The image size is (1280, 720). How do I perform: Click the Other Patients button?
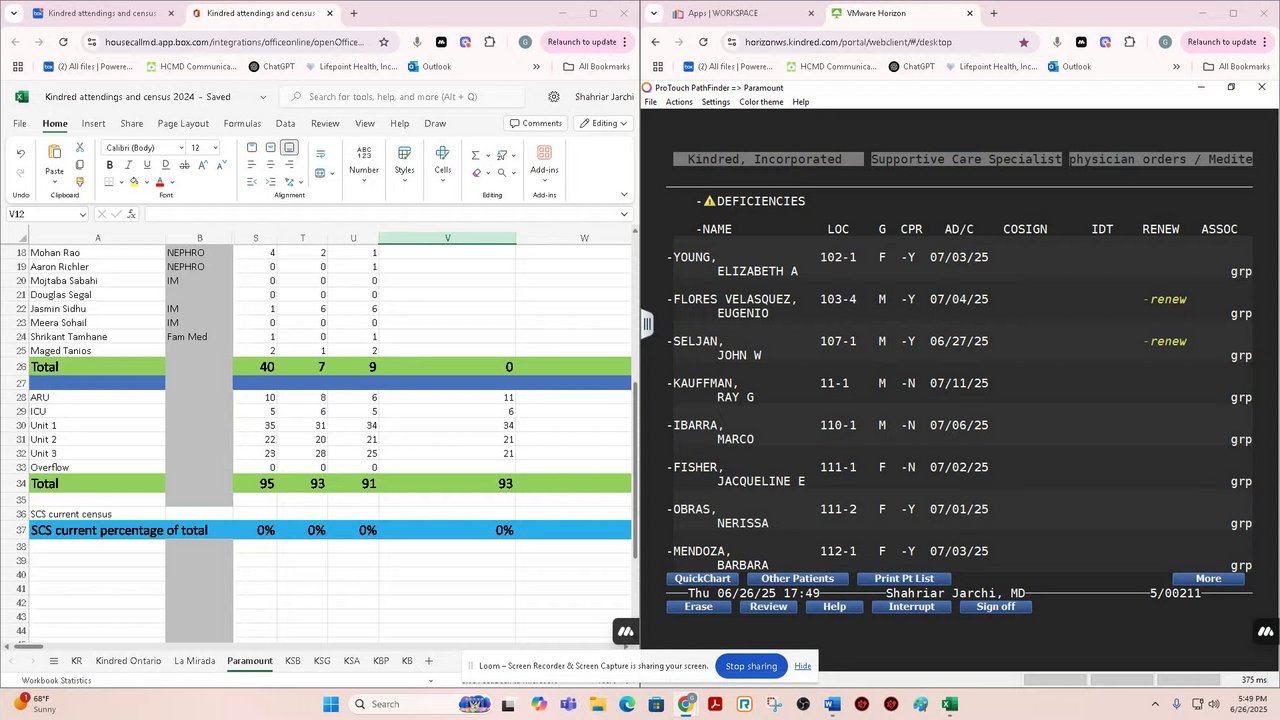tap(797, 579)
